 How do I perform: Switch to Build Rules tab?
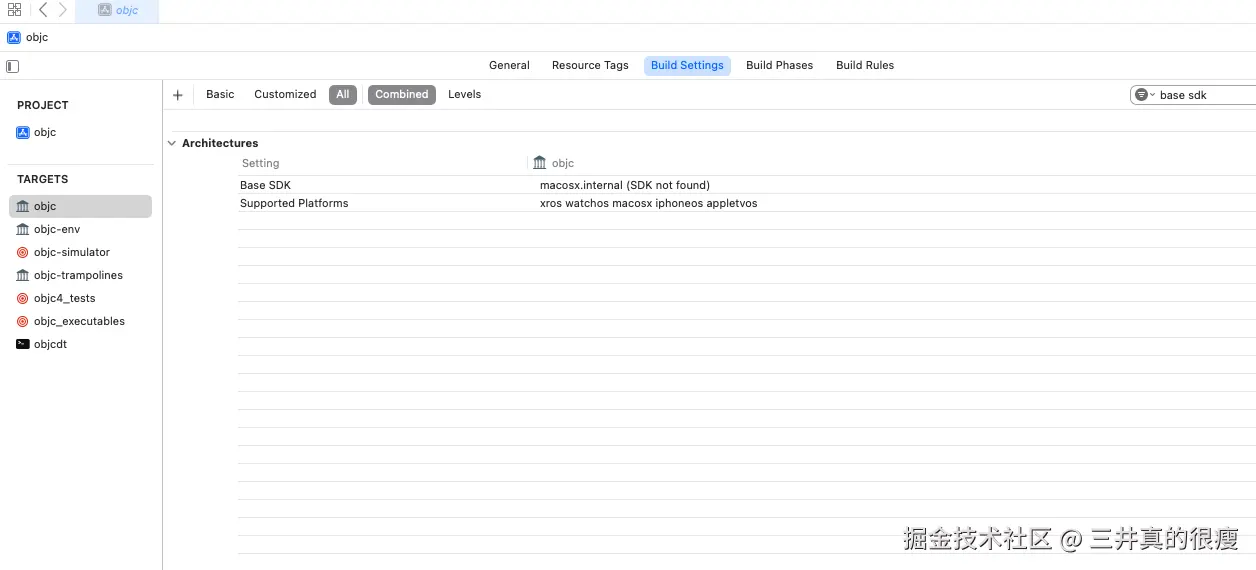pos(865,65)
